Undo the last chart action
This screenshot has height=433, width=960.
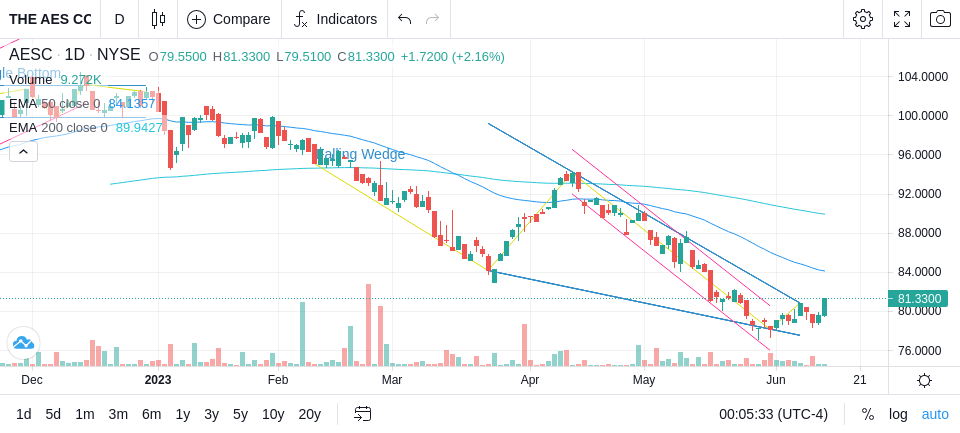coord(404,19)
